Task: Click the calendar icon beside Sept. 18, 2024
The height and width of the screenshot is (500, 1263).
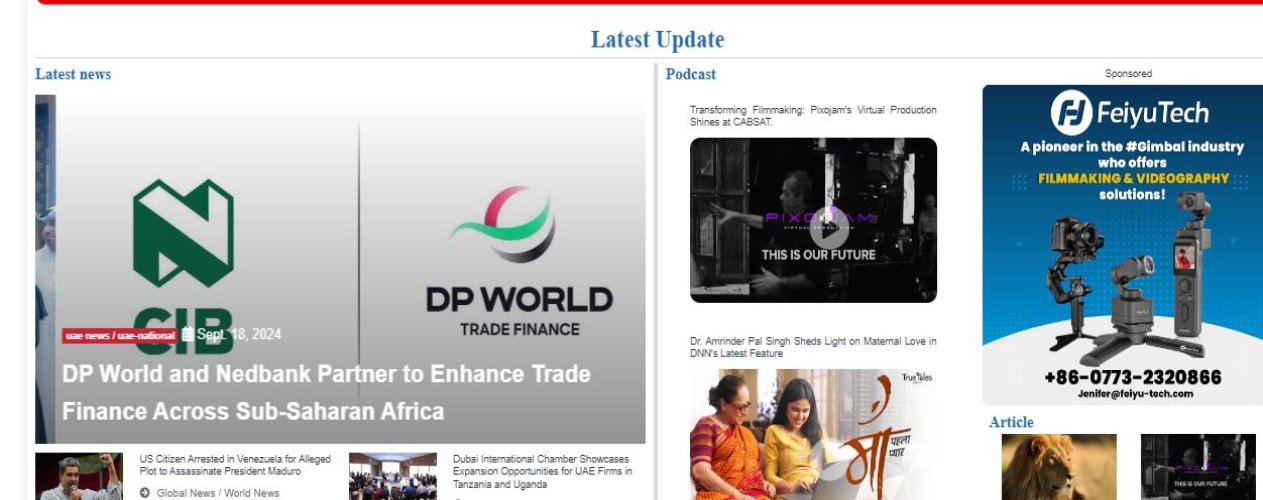Action: [x=187, y=335]
